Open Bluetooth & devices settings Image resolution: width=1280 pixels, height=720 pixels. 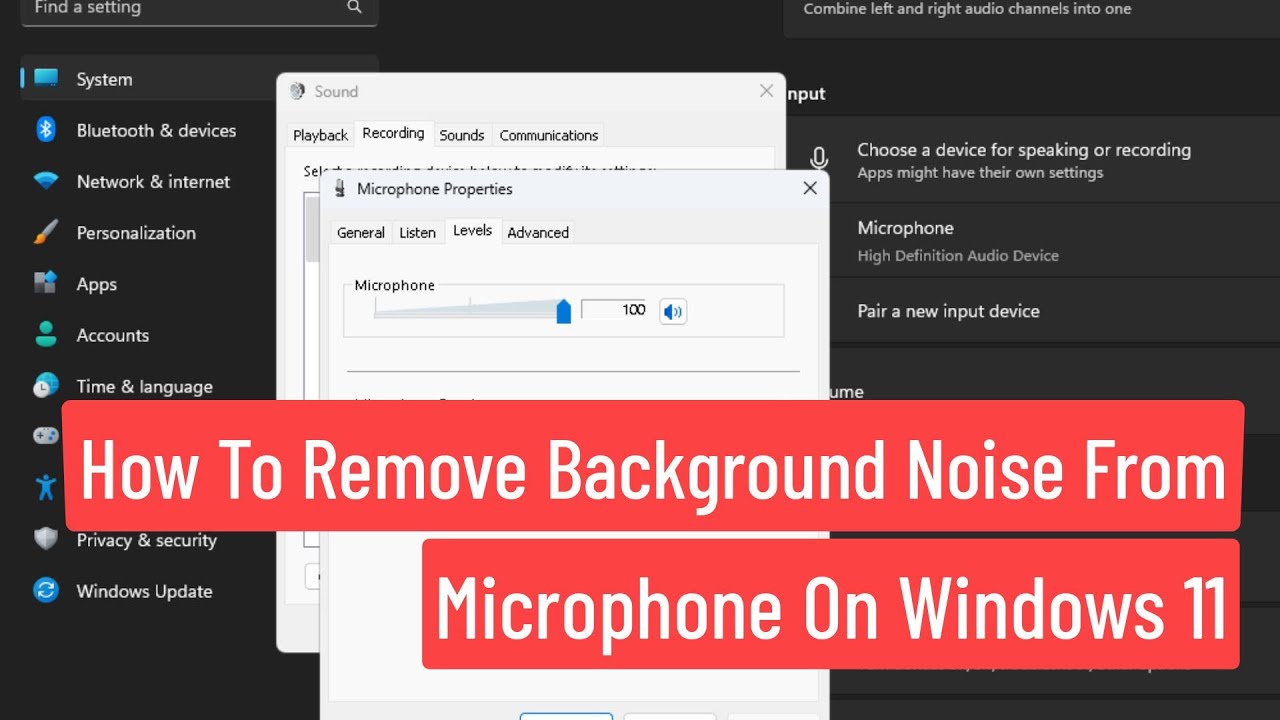tap(156, 130)
